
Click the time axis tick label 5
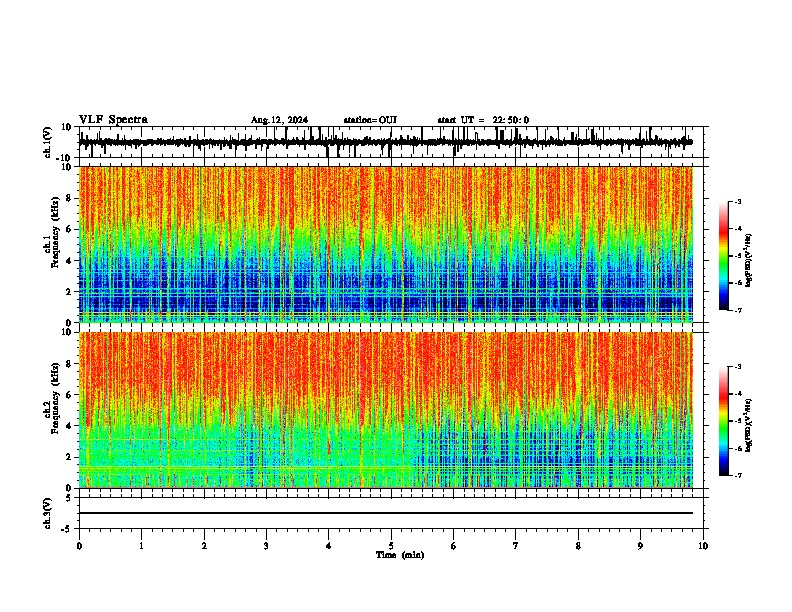391,546
